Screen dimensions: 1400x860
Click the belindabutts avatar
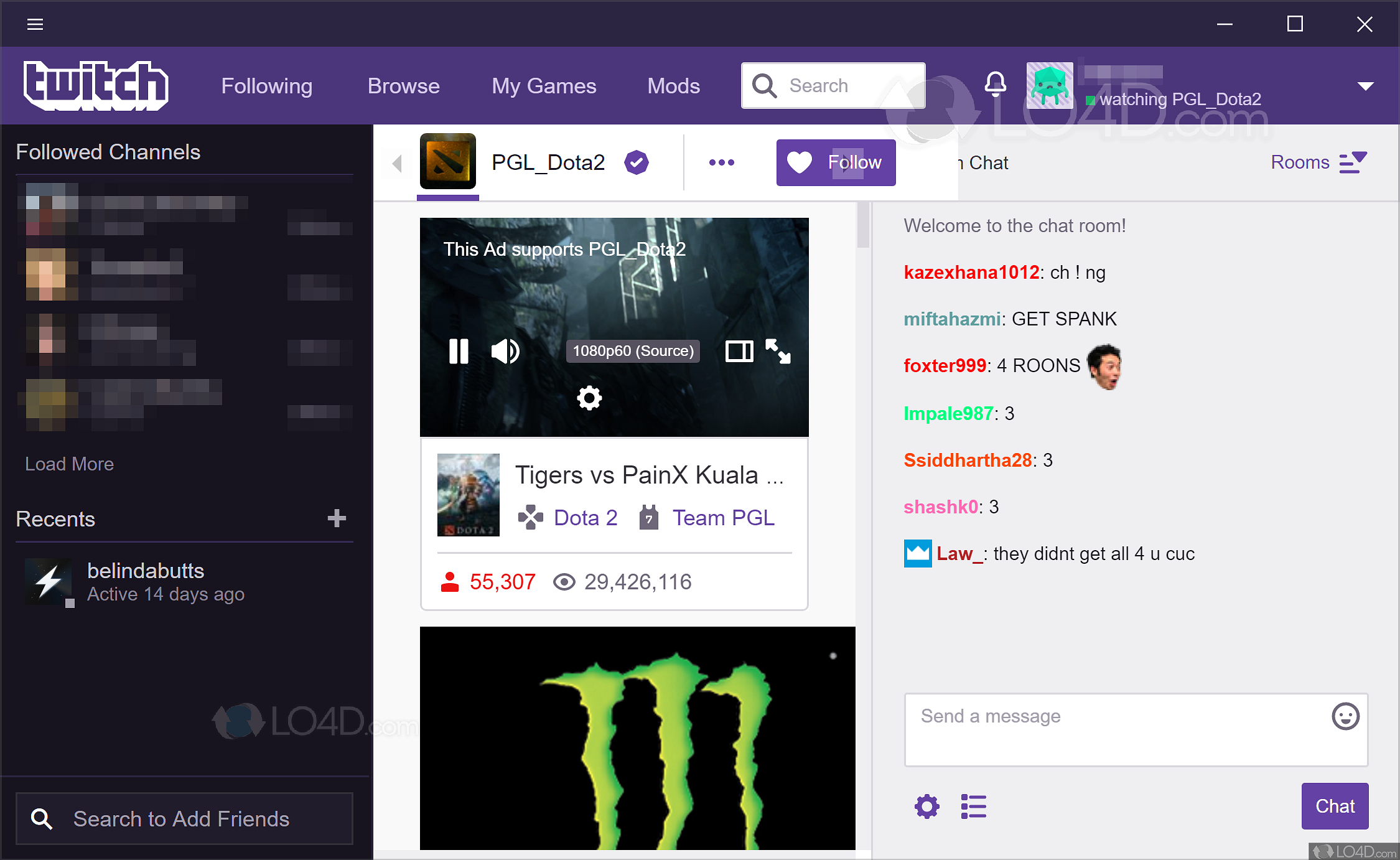point(49,582)
